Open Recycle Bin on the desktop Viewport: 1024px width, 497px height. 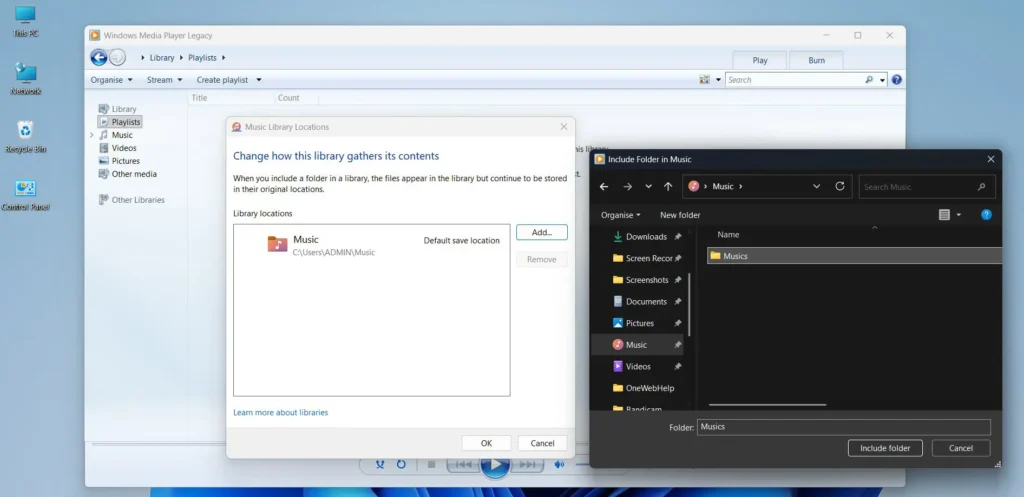[25, 136]
